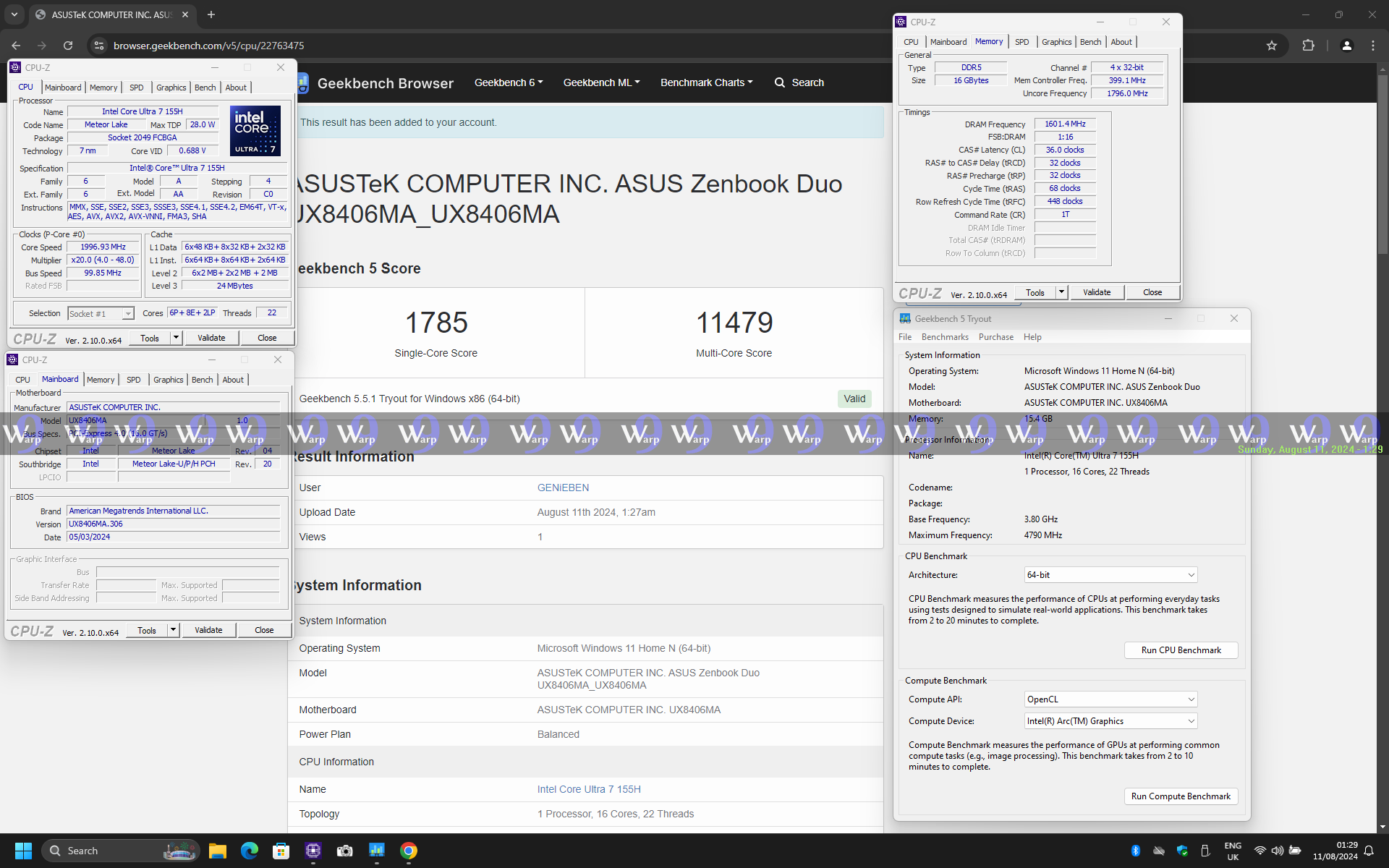
Task: Click Validate in the Memory CPU-Z window
Action: [1097, 292]
